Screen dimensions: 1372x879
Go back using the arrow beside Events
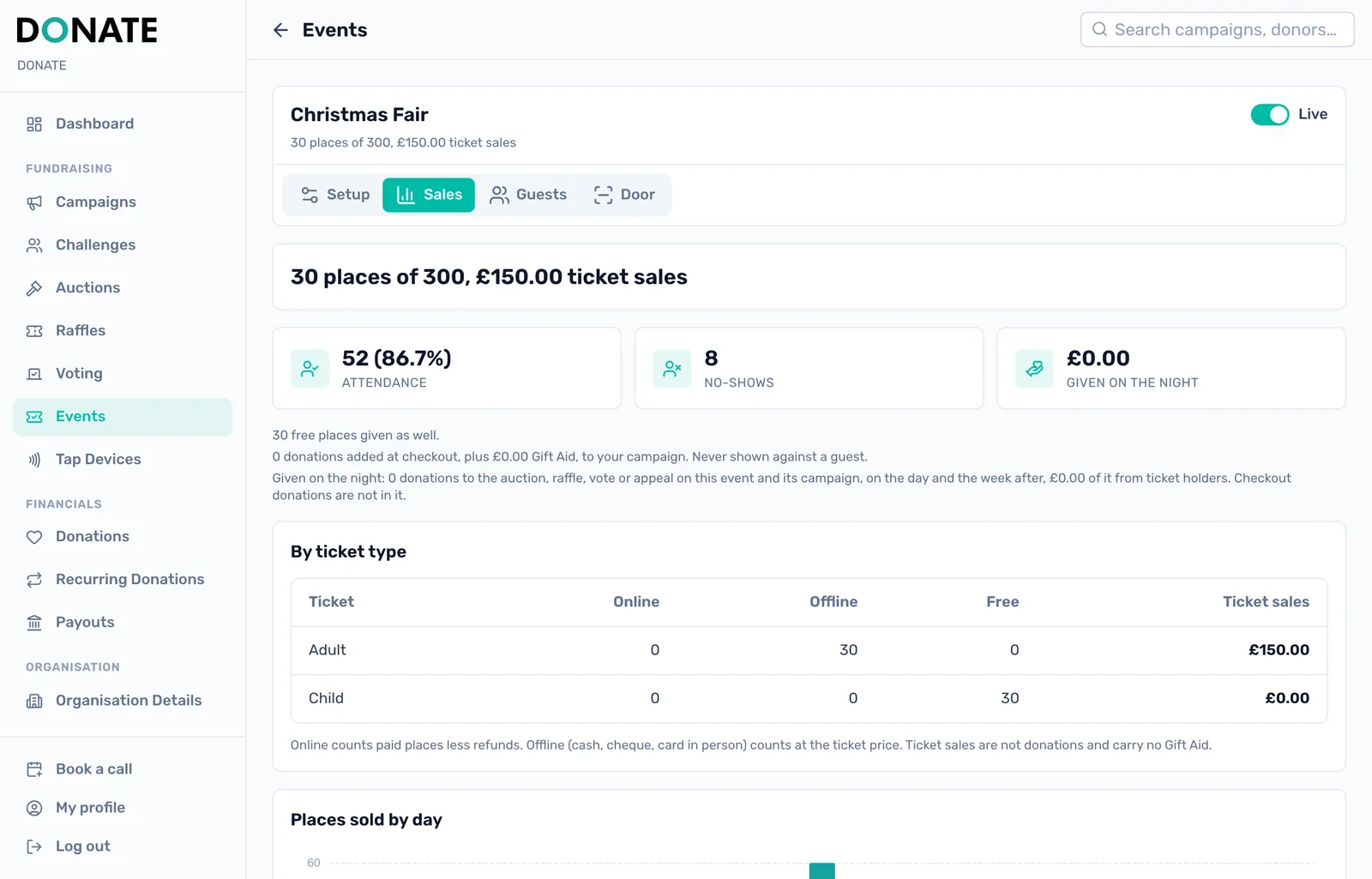pos(280,30)
